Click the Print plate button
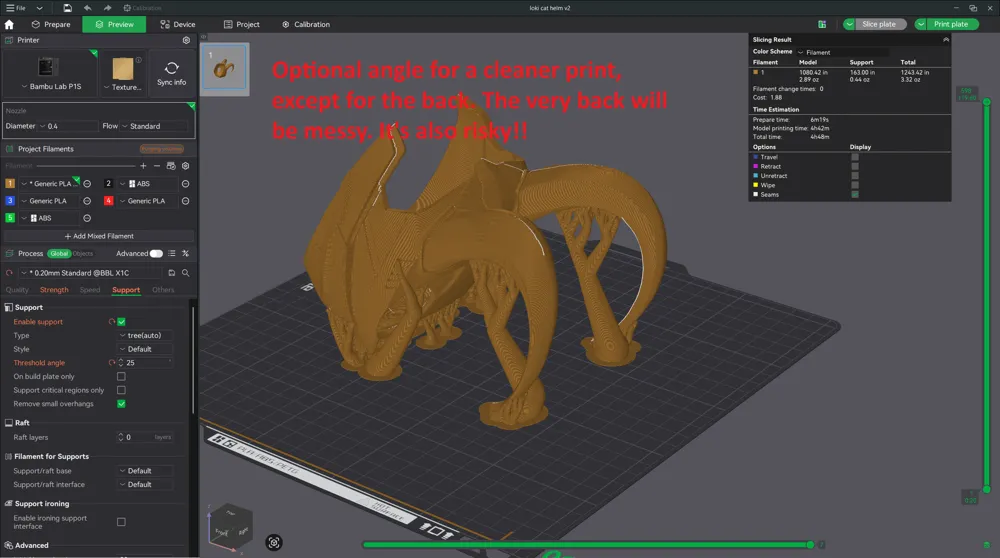The height and width of the screenshot is (558, 1000). pyautogui.click(x=951, y=24)
